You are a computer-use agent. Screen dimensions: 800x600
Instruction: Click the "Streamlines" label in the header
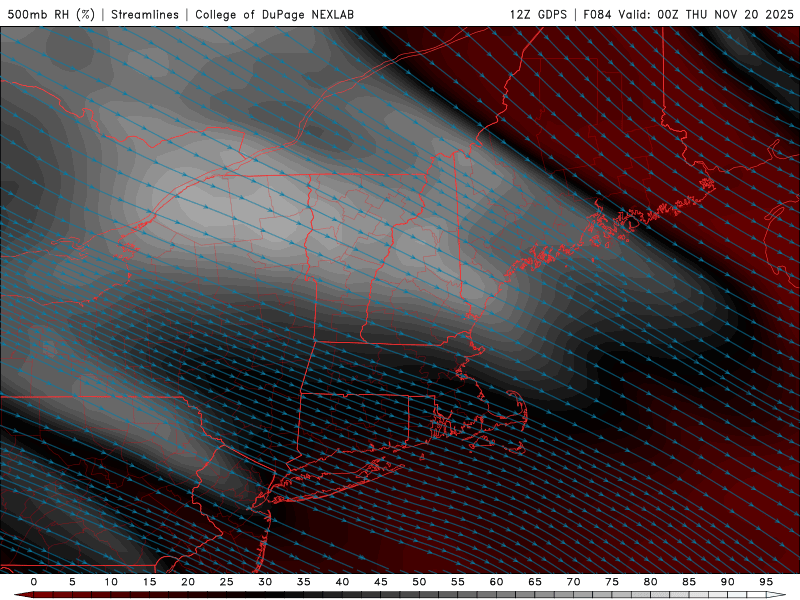pos(145,14)
